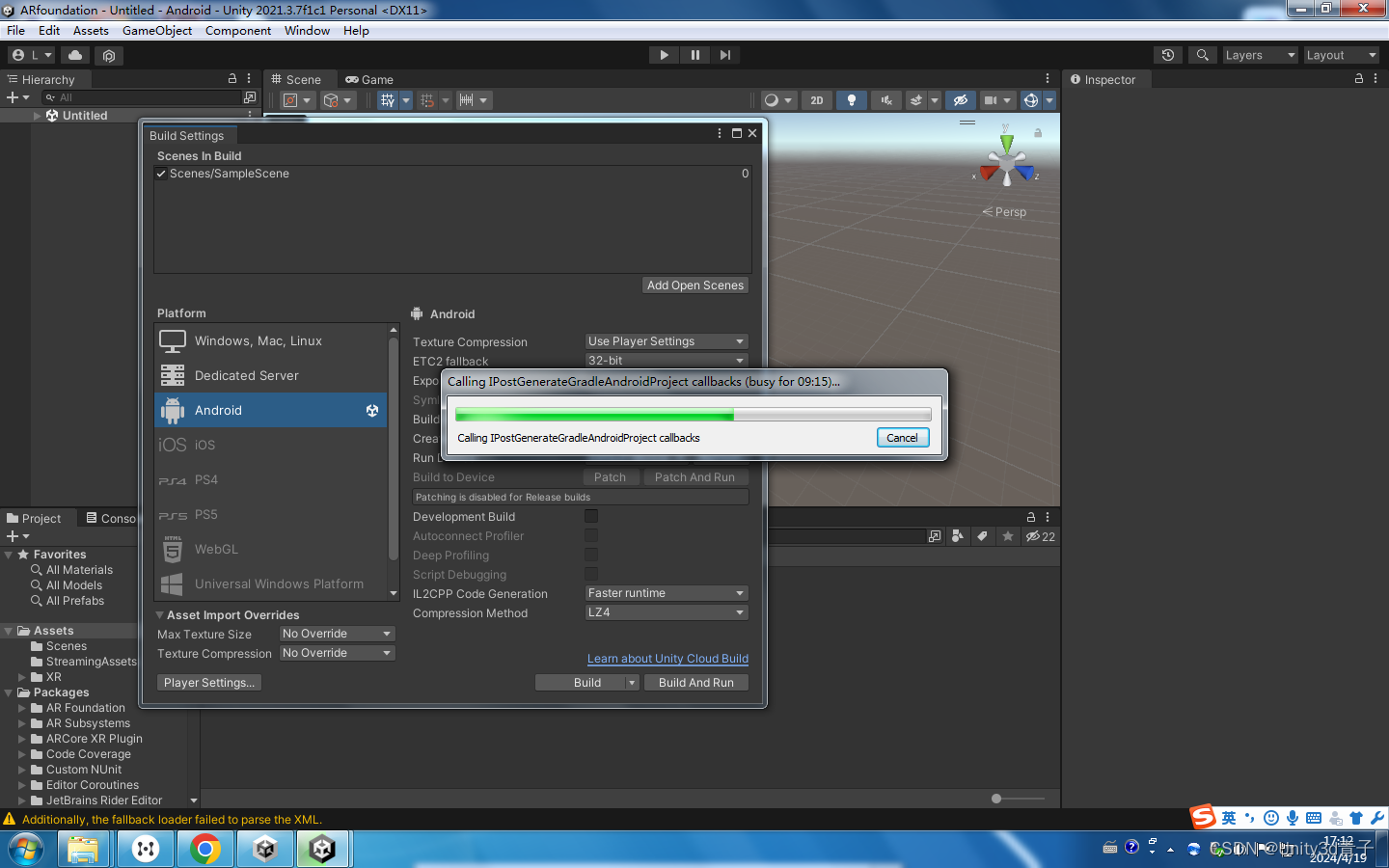Screen dimensions: 1389x868
Task: Select the PS4 platform
Action: [x=270, y=479]
